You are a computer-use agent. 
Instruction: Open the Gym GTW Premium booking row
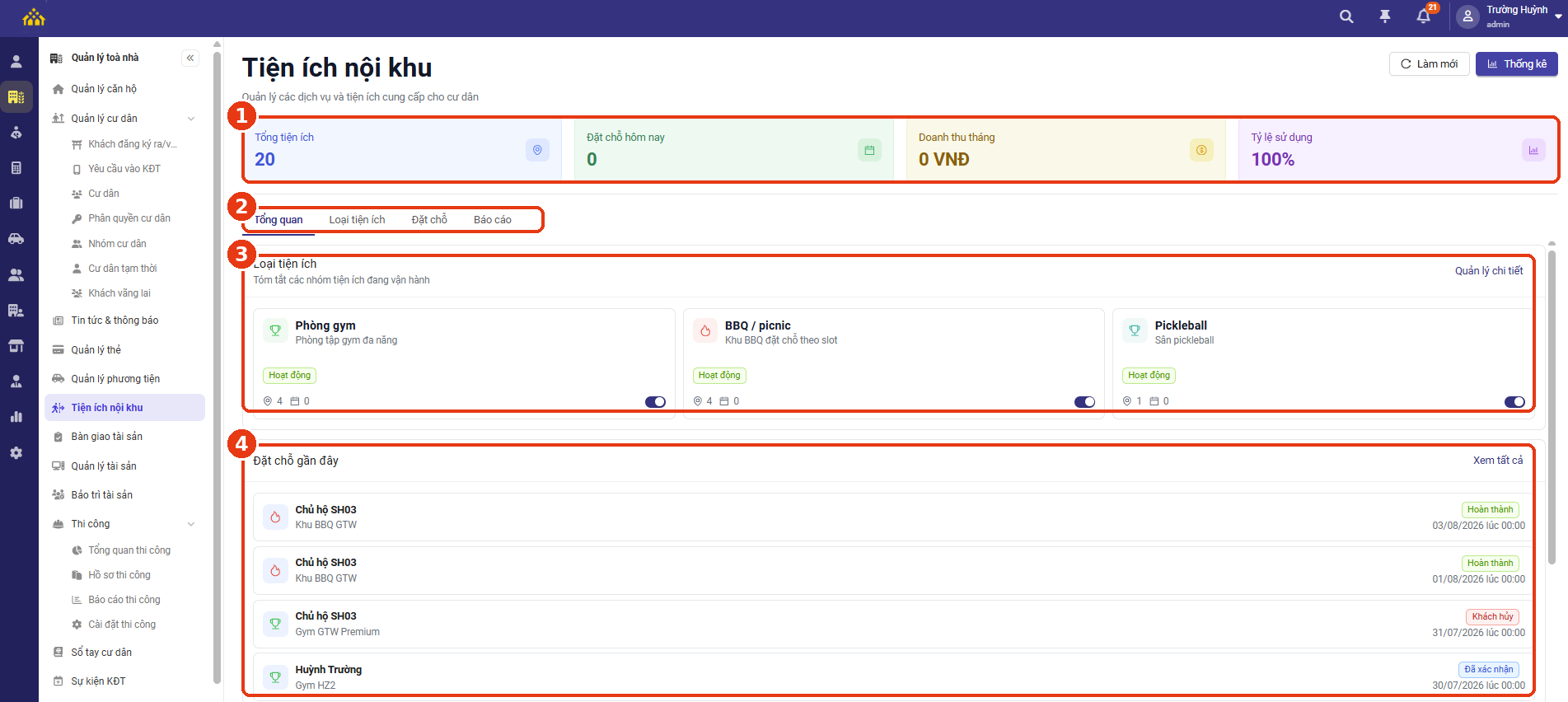892,624
